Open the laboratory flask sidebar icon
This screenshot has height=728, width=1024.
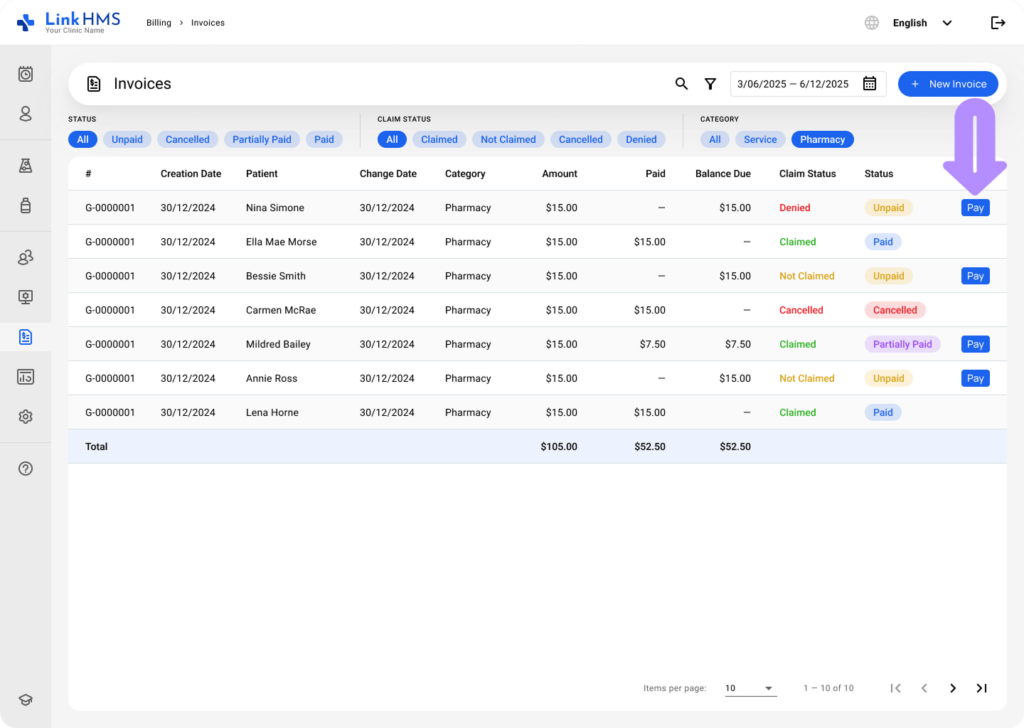point(25,166)
